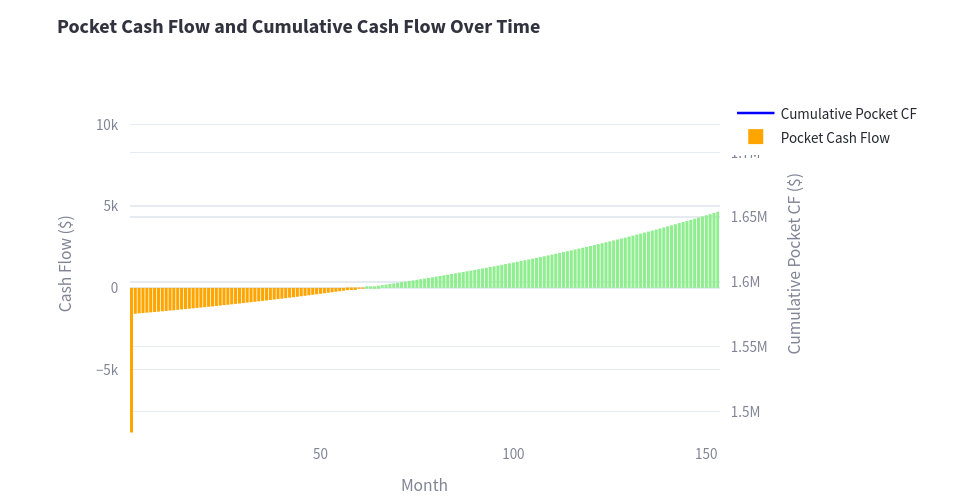Click the 1.6M right-axis tick label
963x499 pixels.
pyautogui.click(x=746, y=281)
